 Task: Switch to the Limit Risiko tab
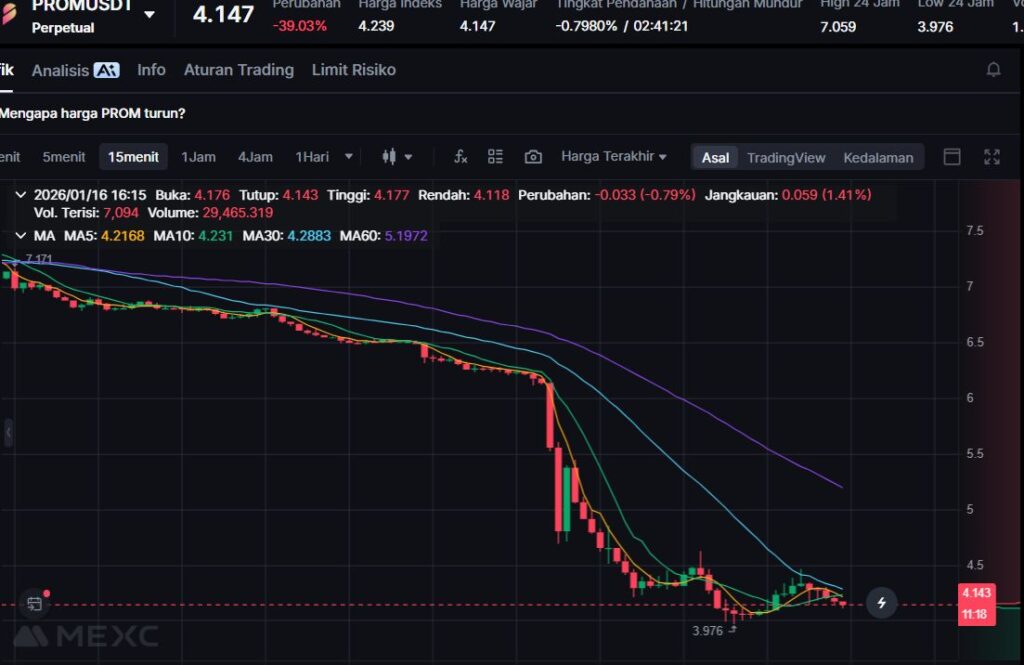(353, 70)
